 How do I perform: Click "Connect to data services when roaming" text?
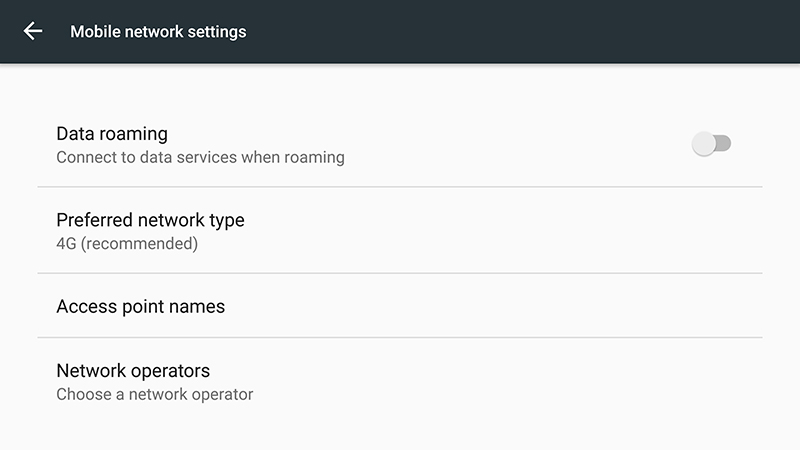coord(200,157)
